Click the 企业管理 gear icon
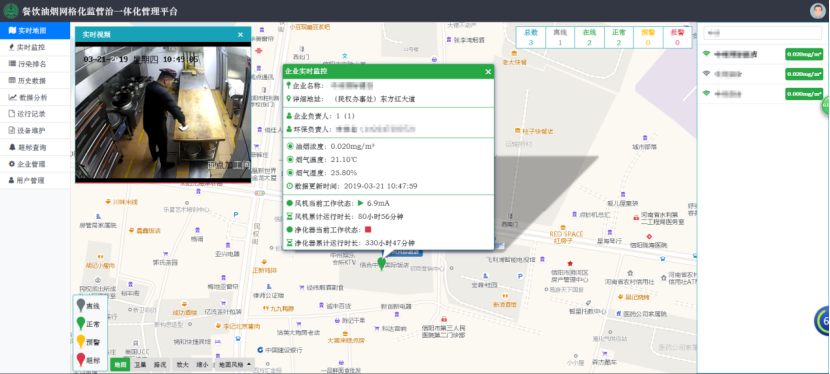The image size is (830, 374). coord(12,164)
